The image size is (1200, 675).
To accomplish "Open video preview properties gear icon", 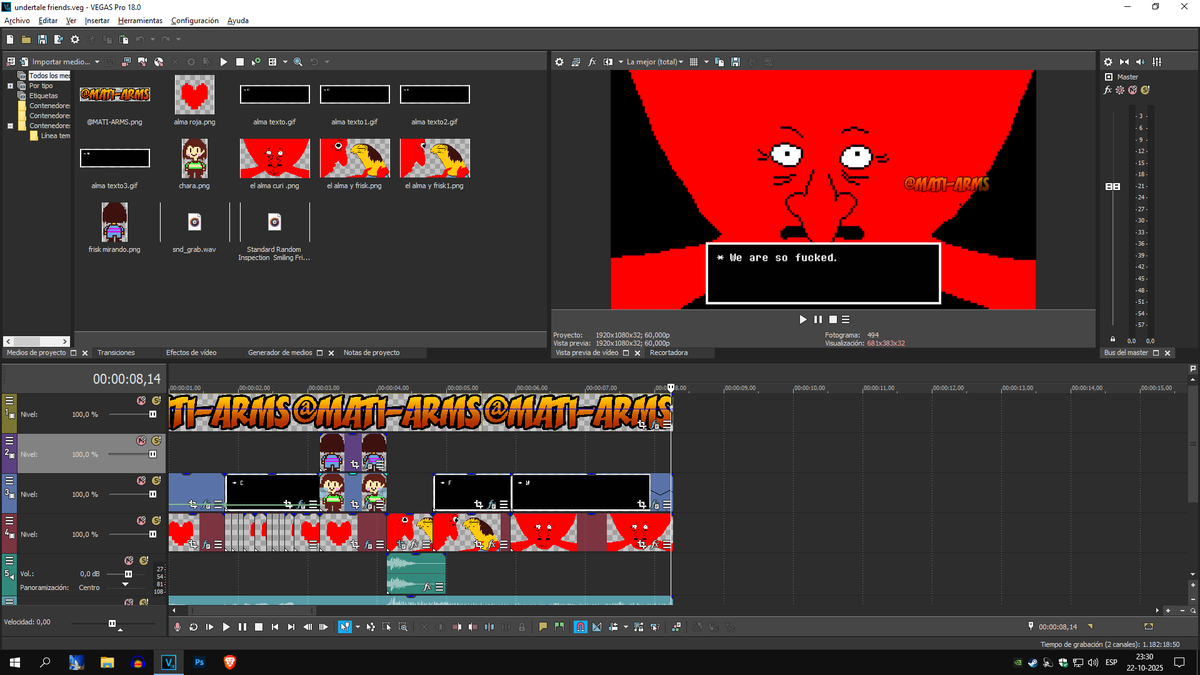I will (560, 62).
